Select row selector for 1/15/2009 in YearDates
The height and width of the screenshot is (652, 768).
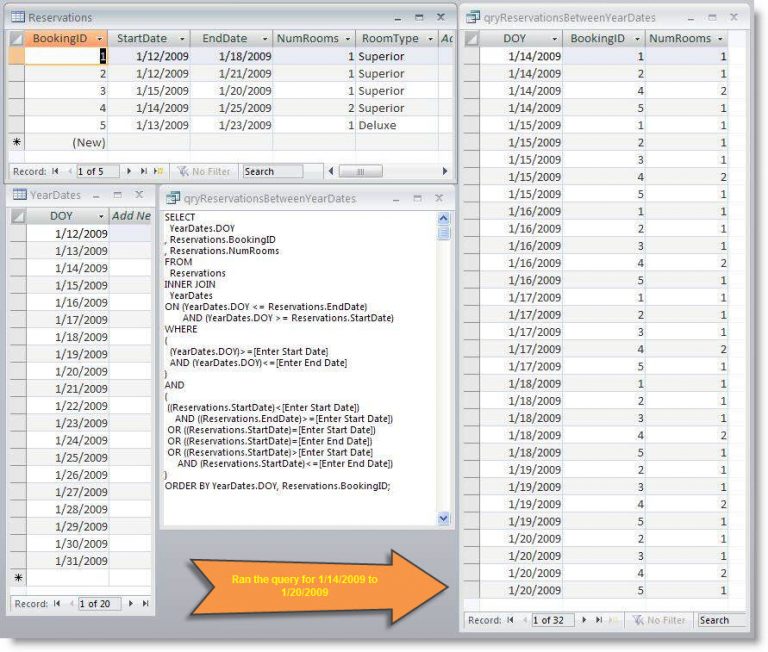[17, 285]
